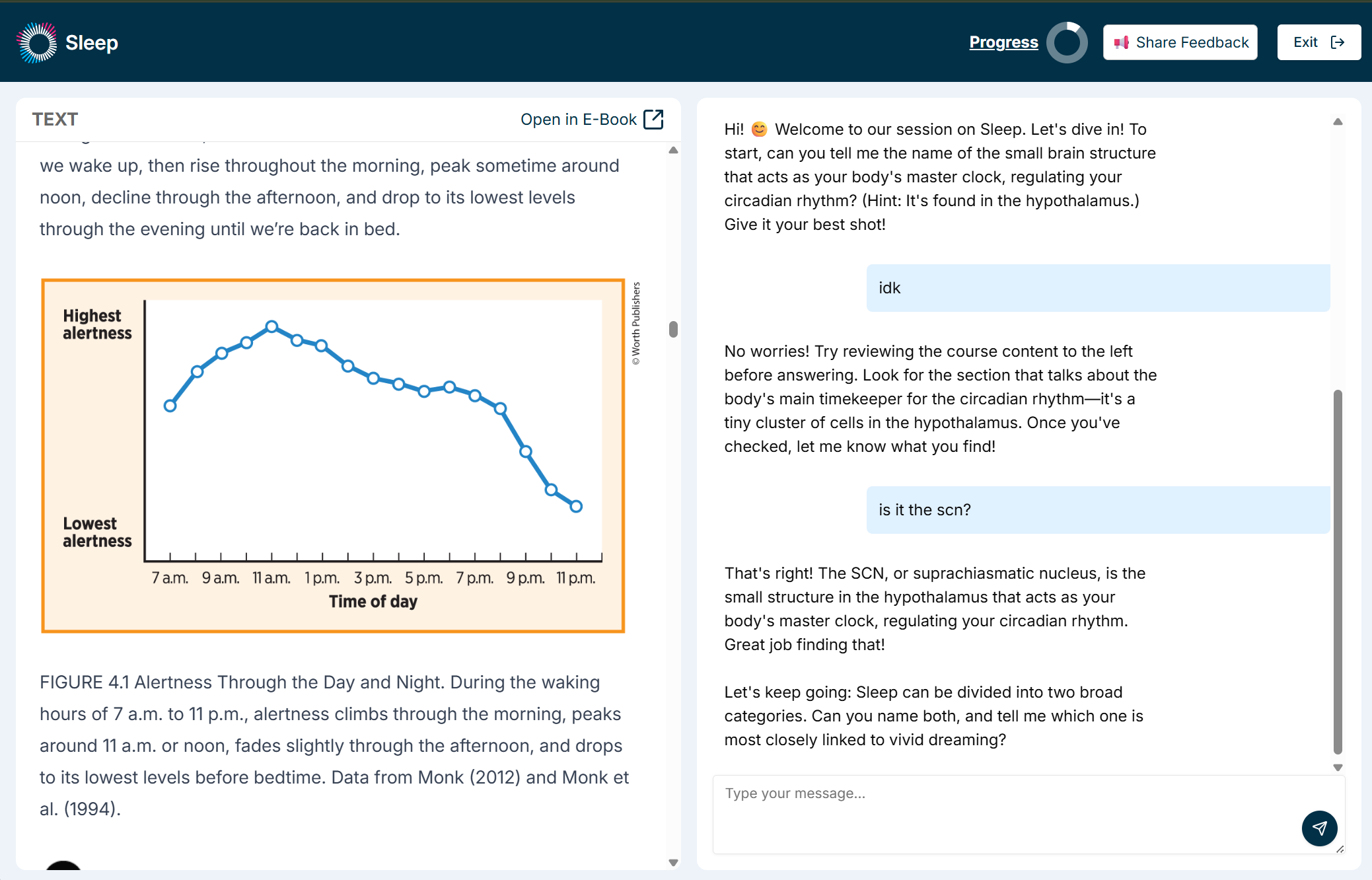
Task: Click the Sleep app logo spiral icon
Action: coord(38,42)
